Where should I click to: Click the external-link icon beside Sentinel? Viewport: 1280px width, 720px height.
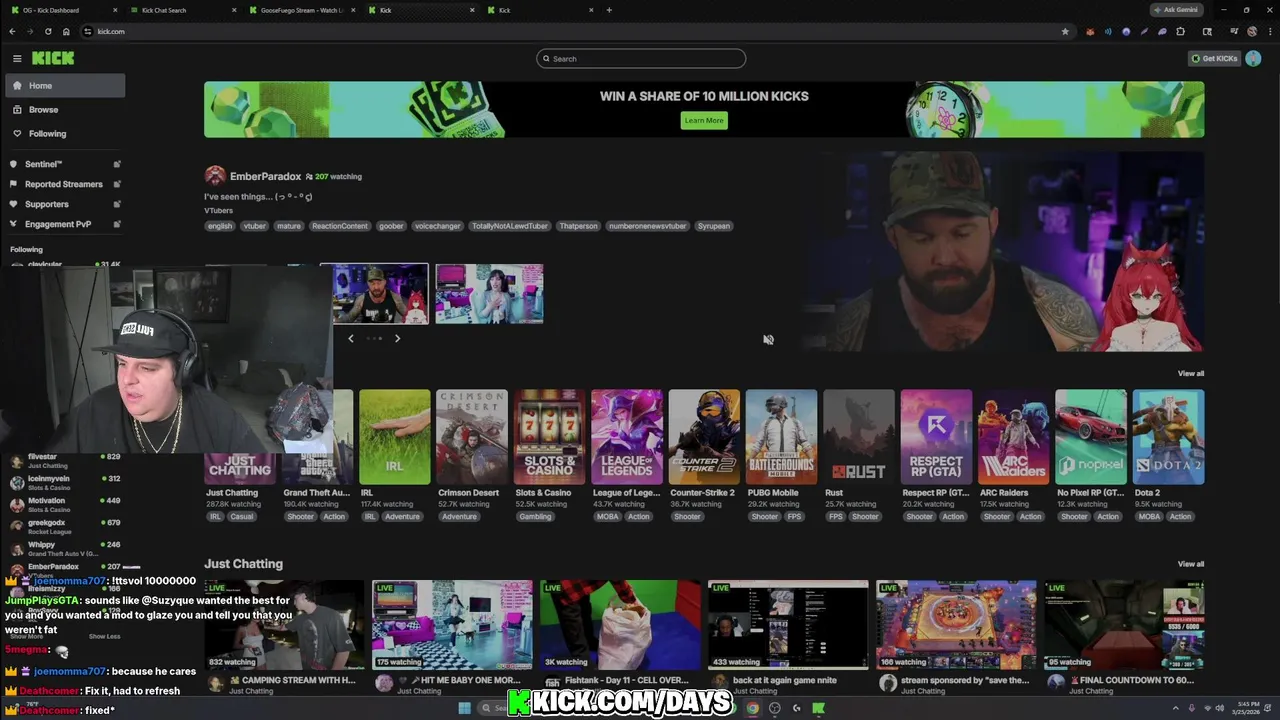[x=117, y=164]
